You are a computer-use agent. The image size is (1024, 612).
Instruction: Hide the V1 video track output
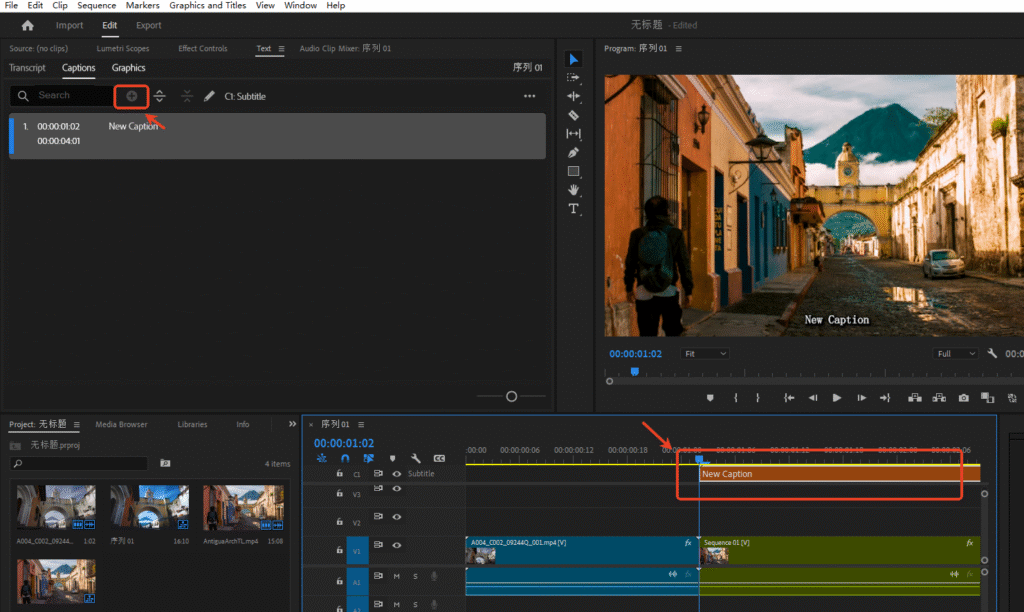coord(397,545)
